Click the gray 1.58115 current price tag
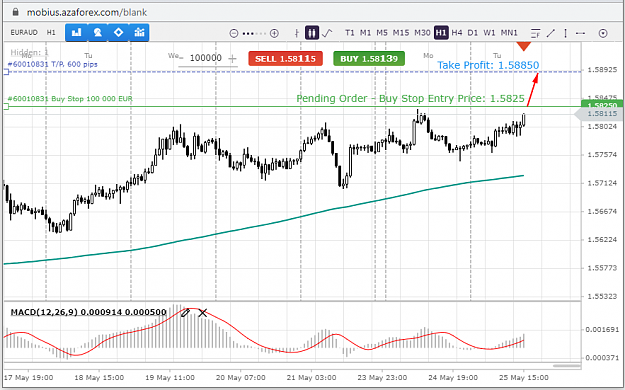The width and height of the screenshot is (625, 390). pos(600,114)
